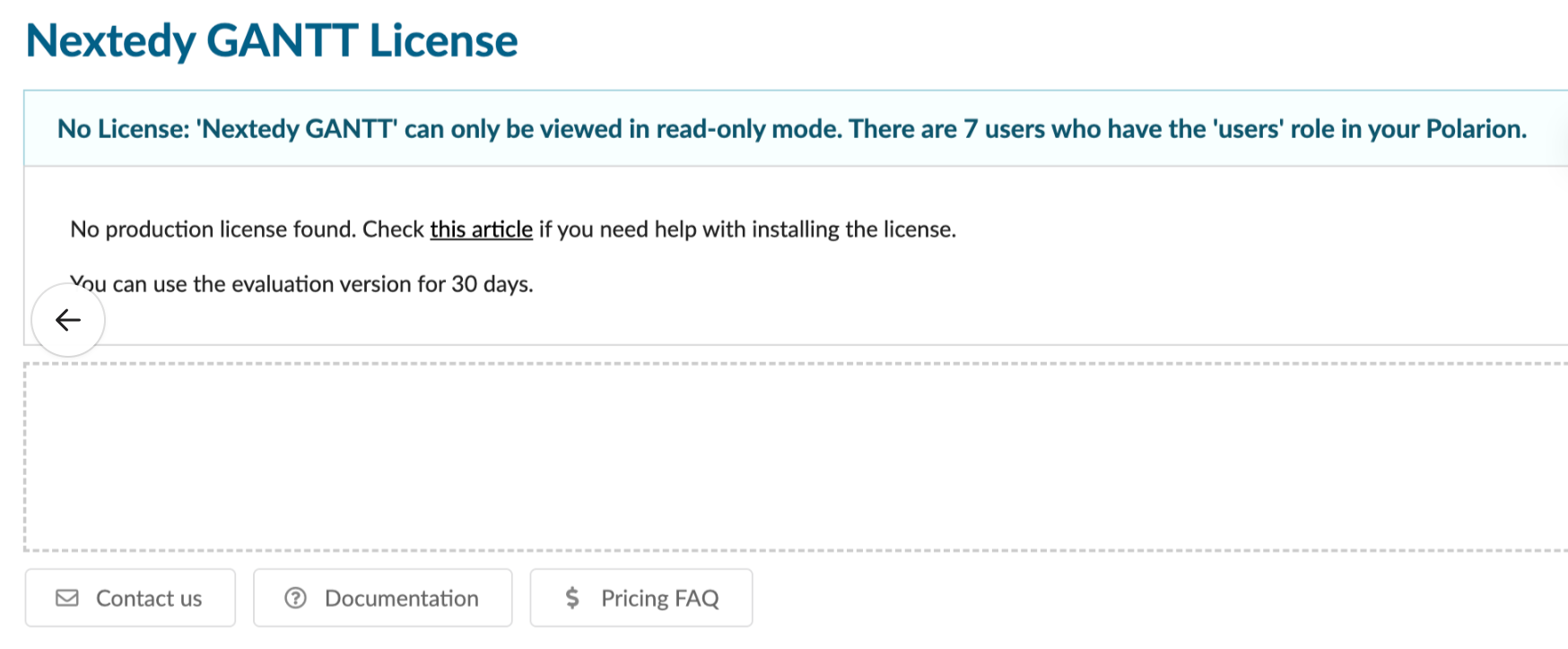Click the 'No production license found' text
Image resolution: width=1568 pixels, height=649 pixels.
(x=213, y=229)
